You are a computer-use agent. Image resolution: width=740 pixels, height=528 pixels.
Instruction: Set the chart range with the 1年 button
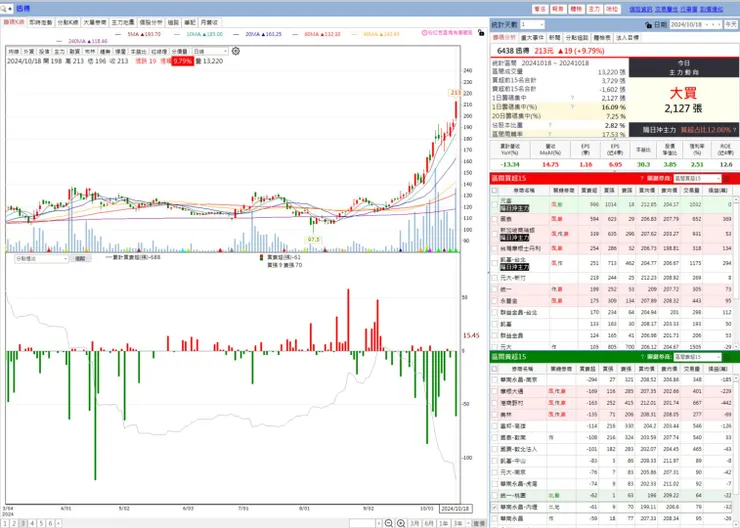443,523
